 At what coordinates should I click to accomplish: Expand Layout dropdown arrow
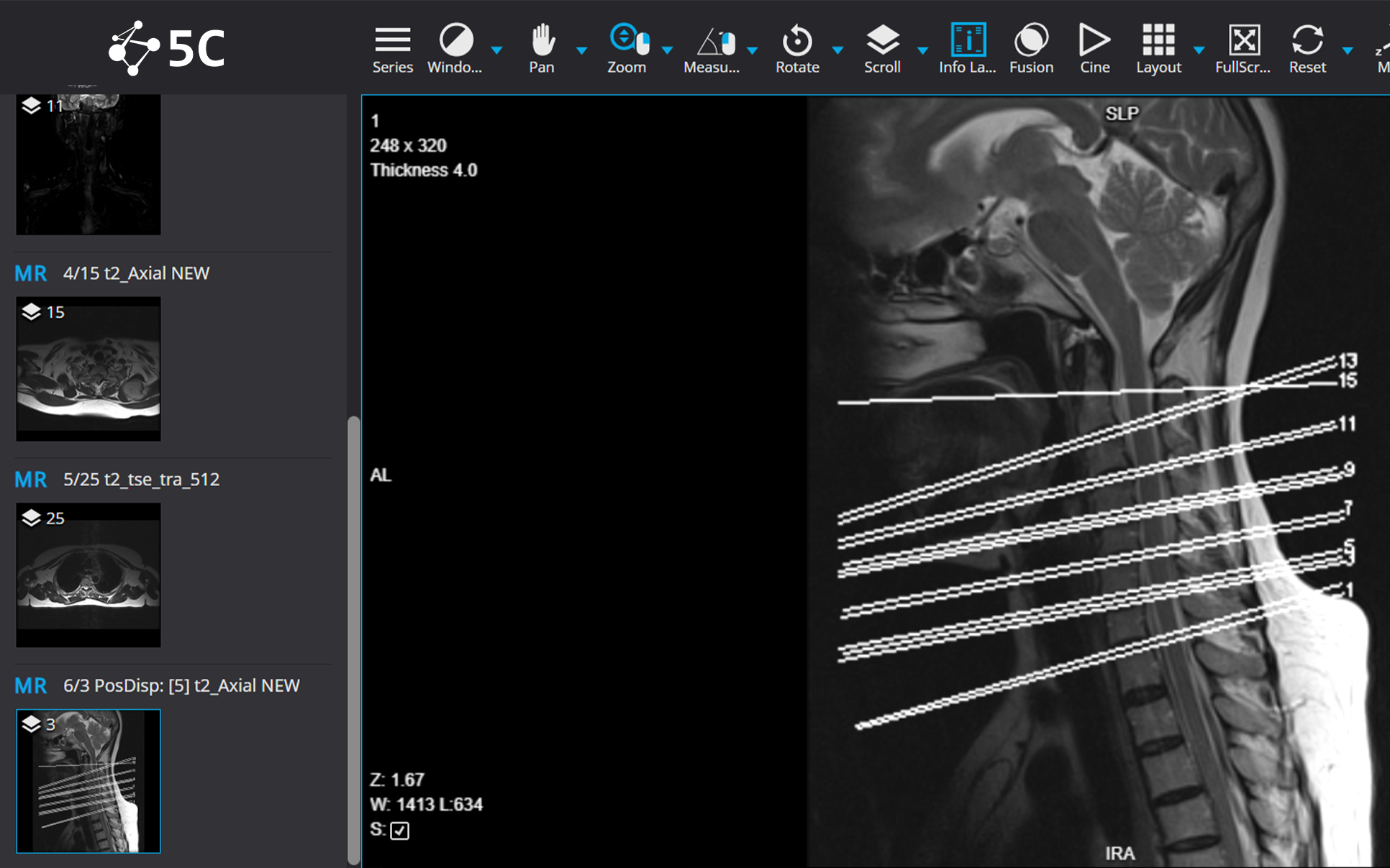(1199, 50)
